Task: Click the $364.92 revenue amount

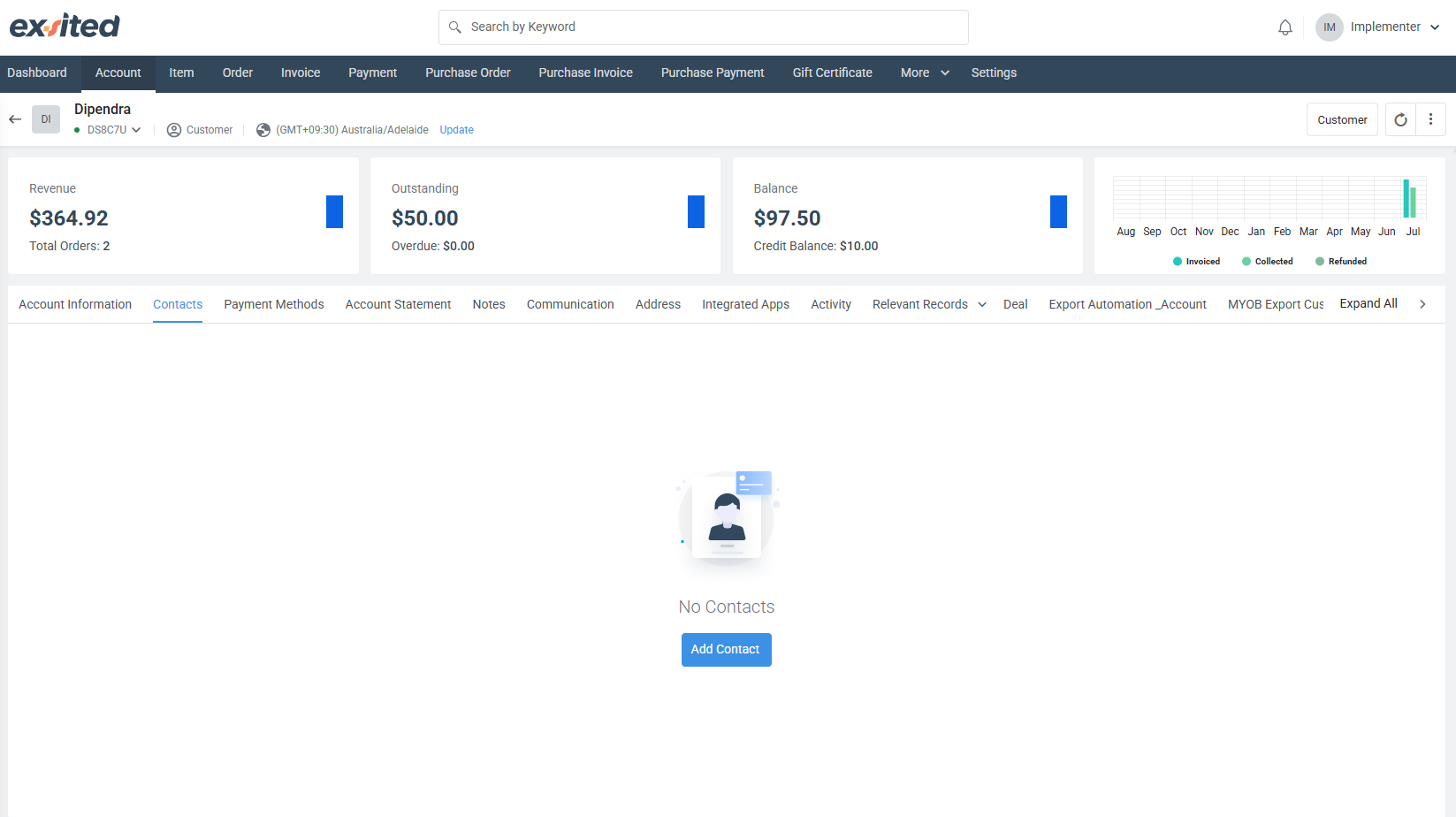Action: (x=69, y=218)
